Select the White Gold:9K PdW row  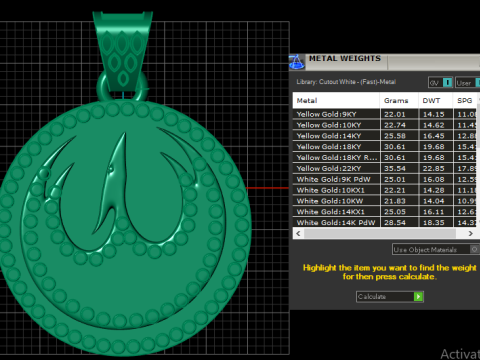386,179
